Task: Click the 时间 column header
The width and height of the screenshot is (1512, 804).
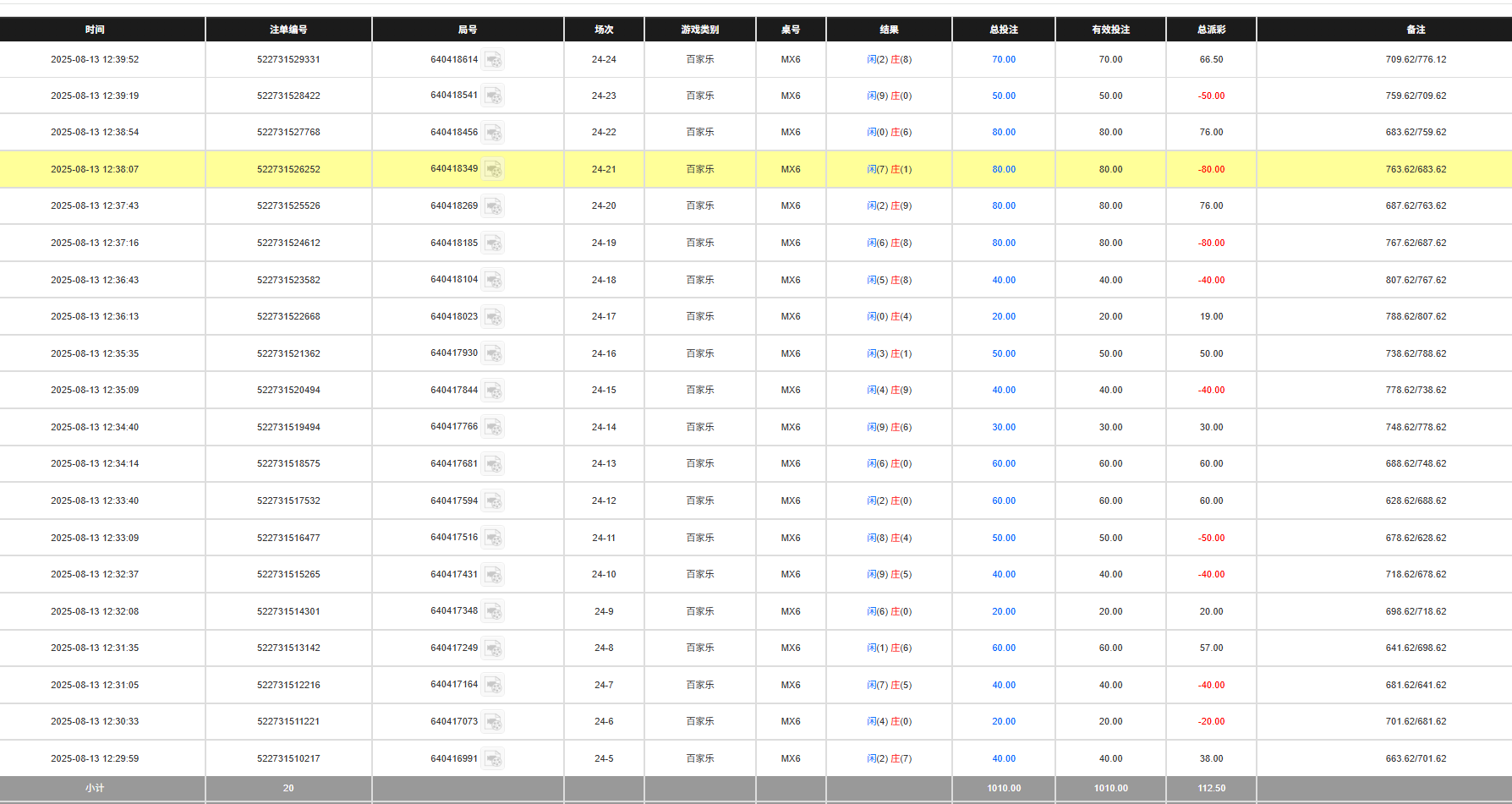Action: pyautogui.click(x=95, y=30)
